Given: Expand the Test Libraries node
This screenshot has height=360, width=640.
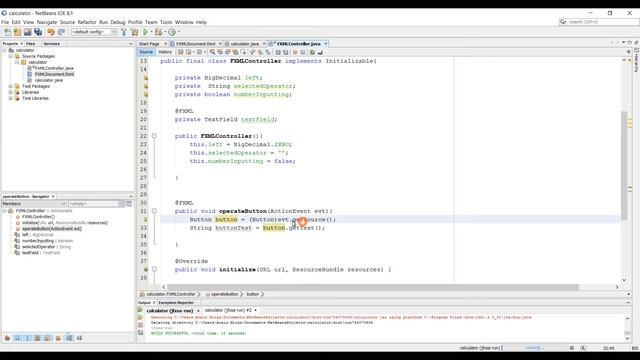Looking at the screenshot, I should click(x=11, y=98).
